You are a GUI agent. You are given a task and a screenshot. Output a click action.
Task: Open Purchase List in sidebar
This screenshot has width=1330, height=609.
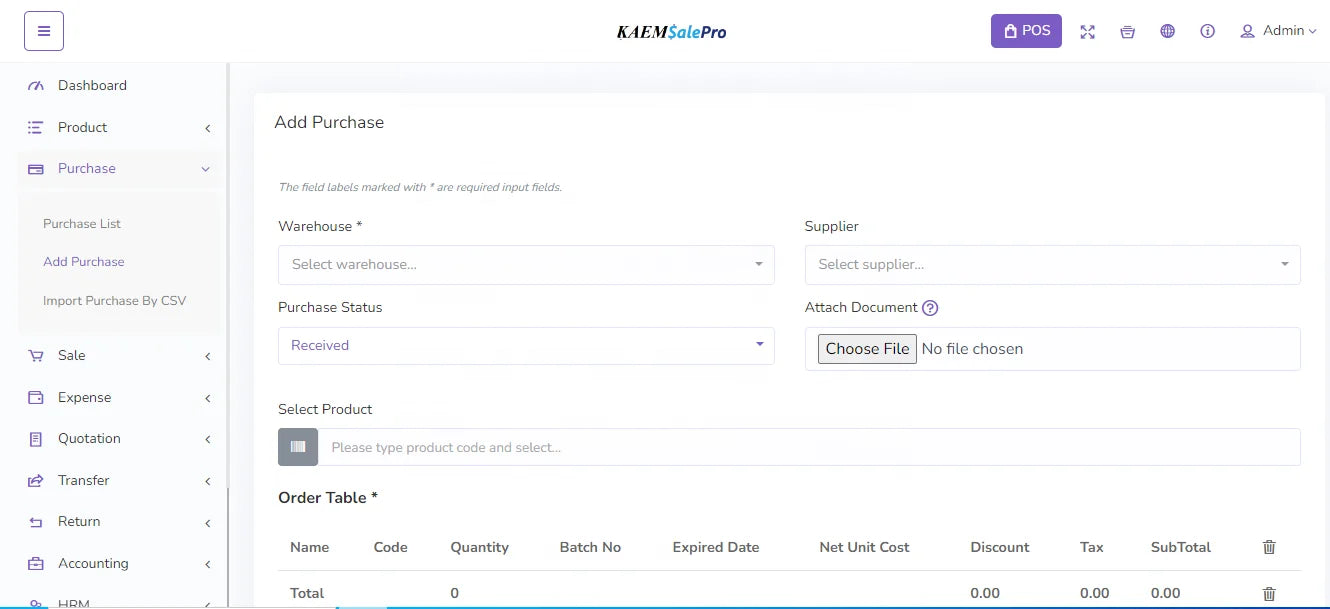[x=82, y=224]
